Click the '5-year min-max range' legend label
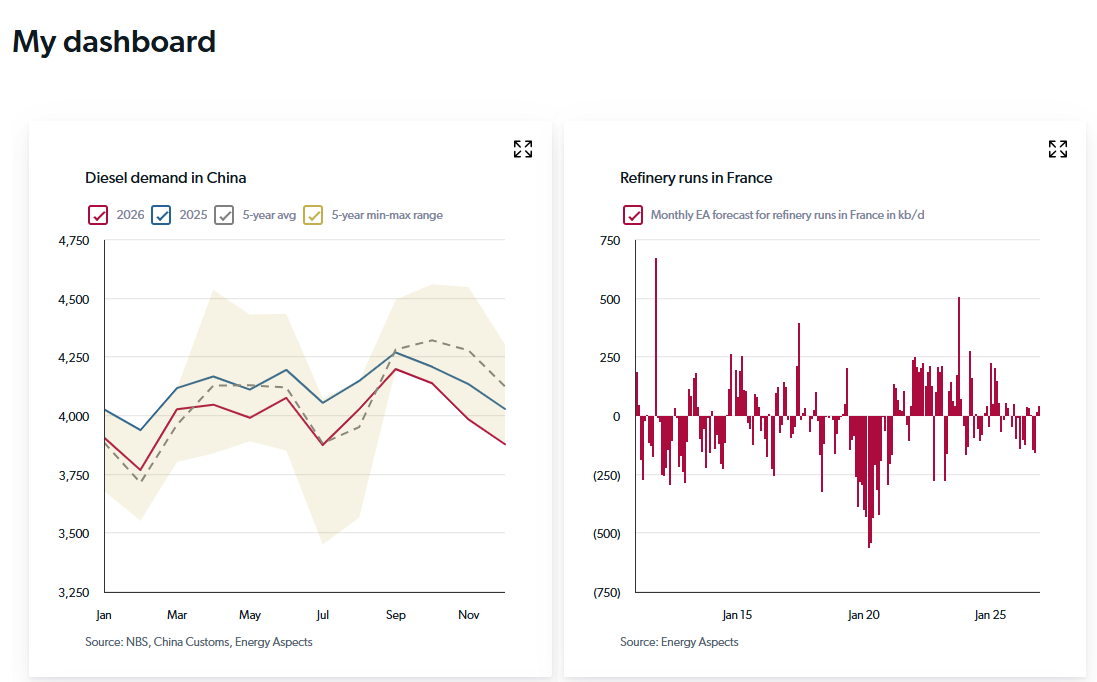 click(387, 215)
